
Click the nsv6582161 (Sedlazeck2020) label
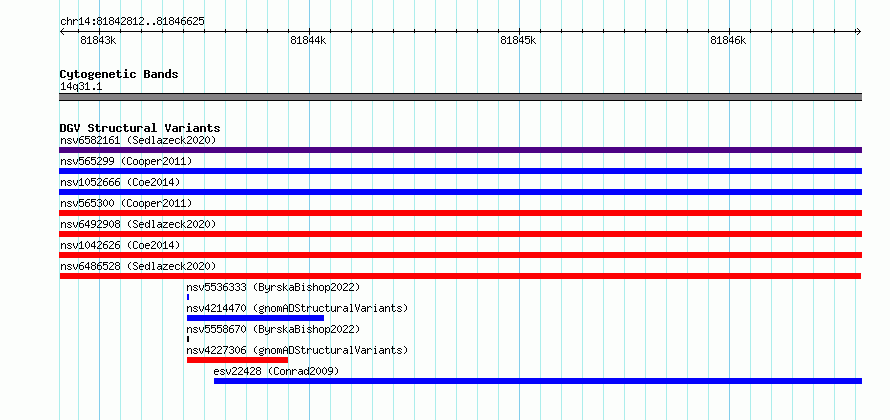(138, 140)
